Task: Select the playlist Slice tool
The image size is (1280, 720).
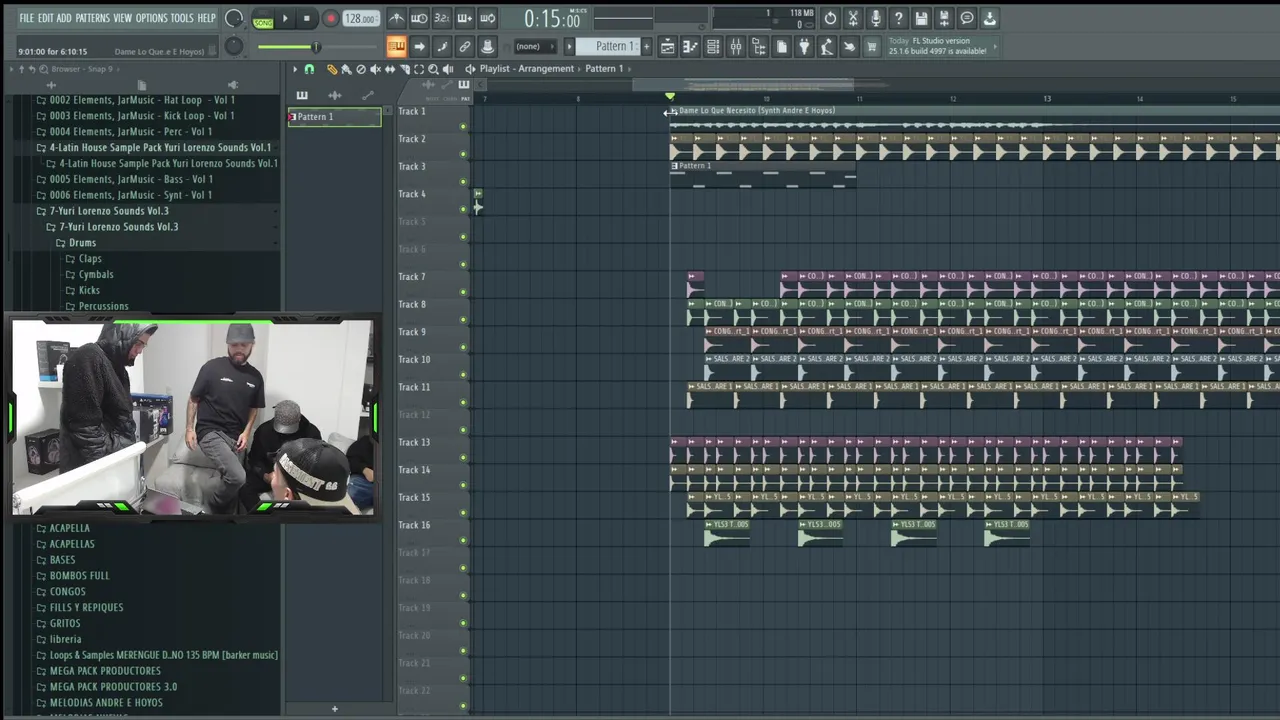Action: [x=405, y=69]
